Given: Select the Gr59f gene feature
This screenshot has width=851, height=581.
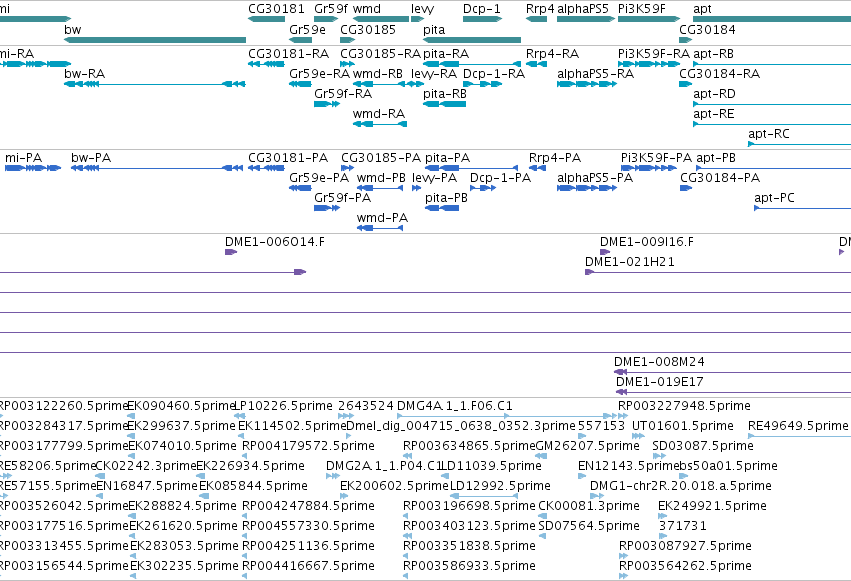Looking at the screenshot, I should (x=326, y=19).
